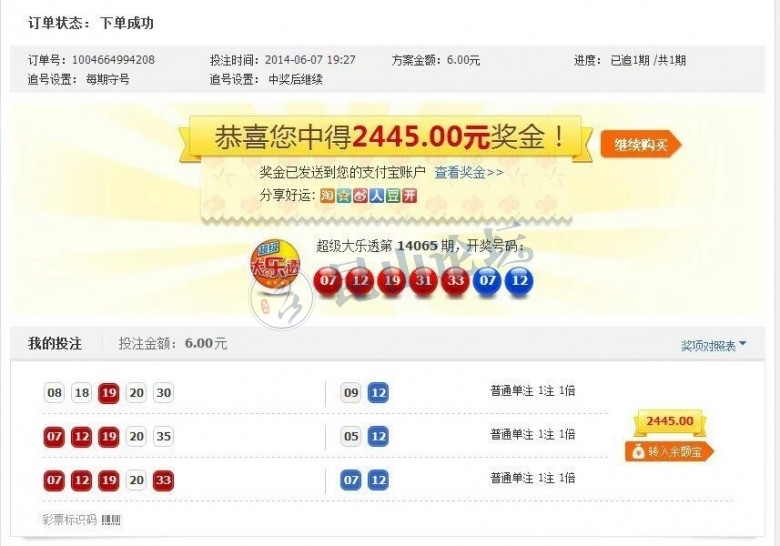This screenshot has width=780, height=546.
Task: Expand the 奖项对照表 dropdown
Action: pos(713,345)
